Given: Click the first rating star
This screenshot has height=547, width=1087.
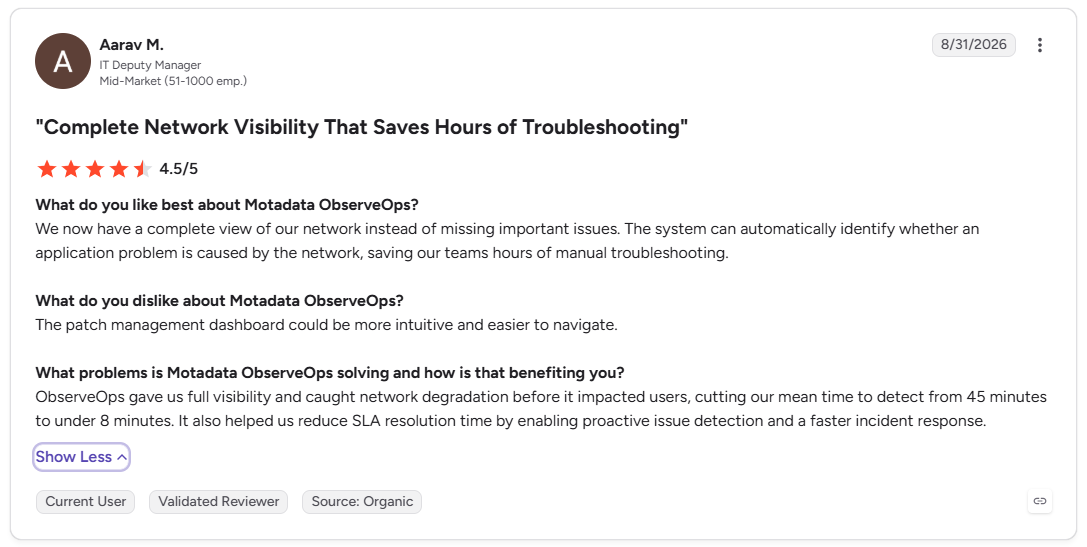Looking at the screenshot, I should [x=46, y=168].
